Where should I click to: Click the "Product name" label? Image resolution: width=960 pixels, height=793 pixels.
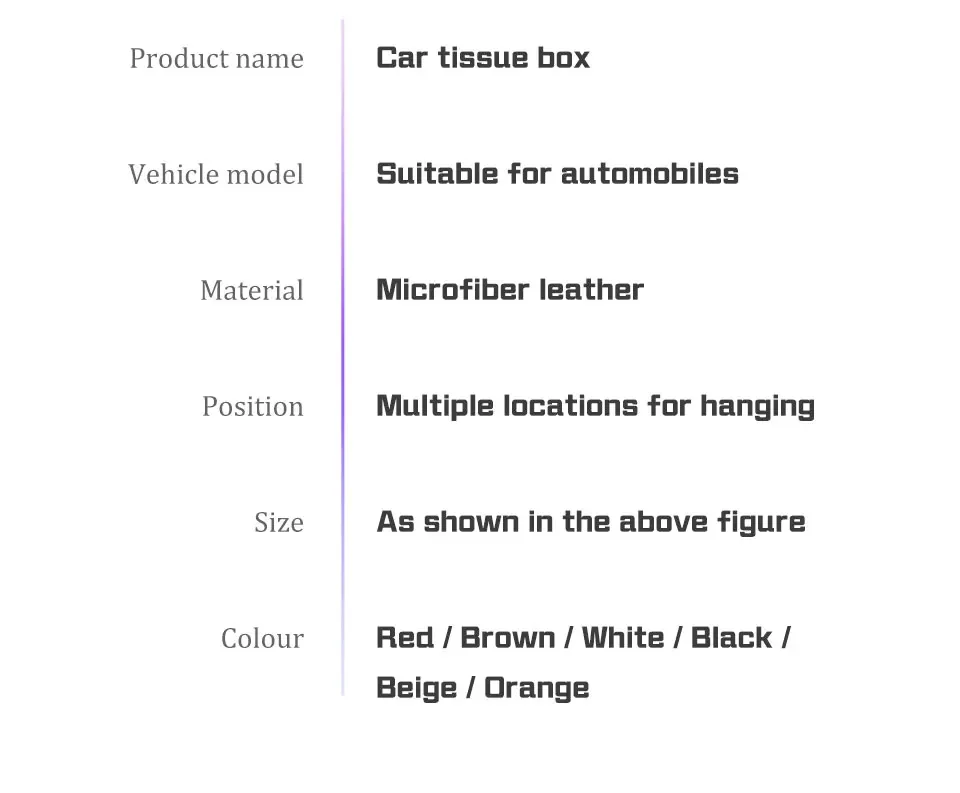pyautogui.click(x=216, y=59)
